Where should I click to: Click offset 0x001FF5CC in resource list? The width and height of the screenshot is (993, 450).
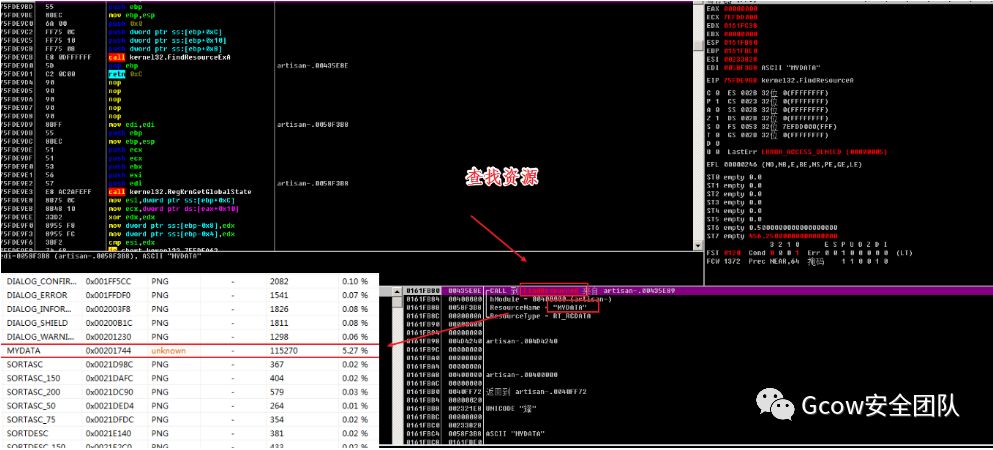click(x=108, y=281)
